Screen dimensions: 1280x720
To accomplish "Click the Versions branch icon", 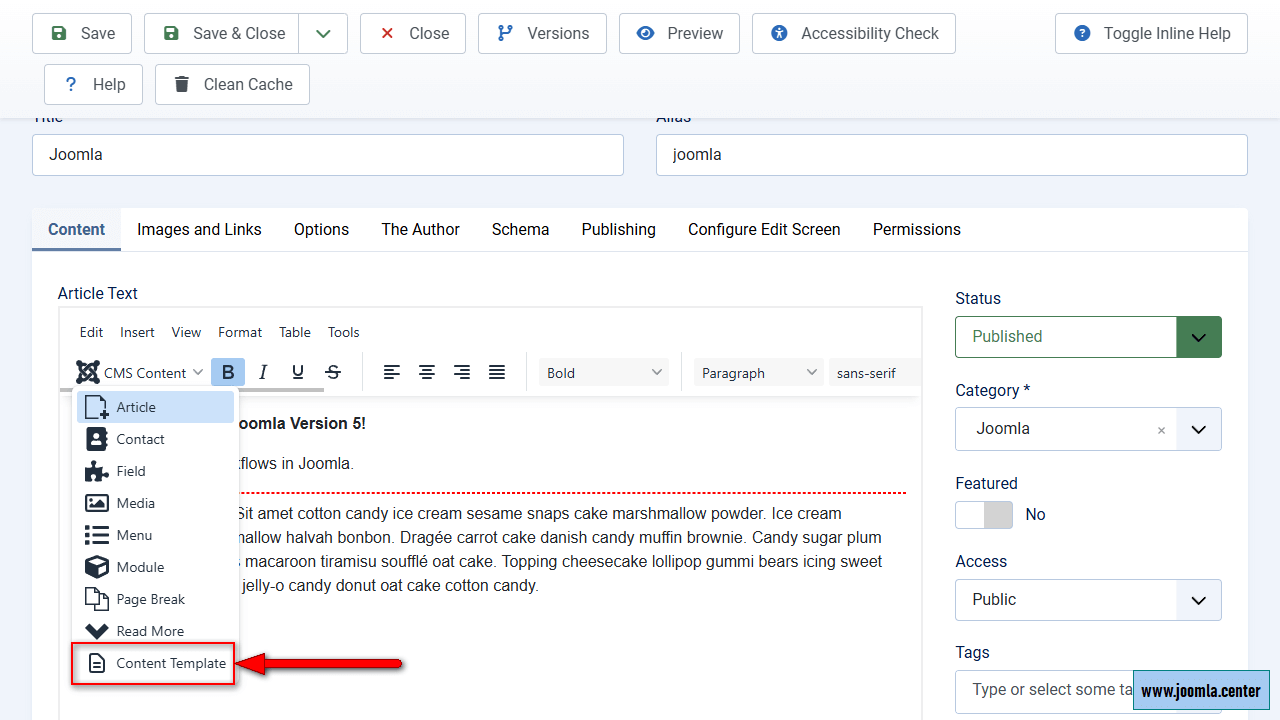I will (505, 33).
